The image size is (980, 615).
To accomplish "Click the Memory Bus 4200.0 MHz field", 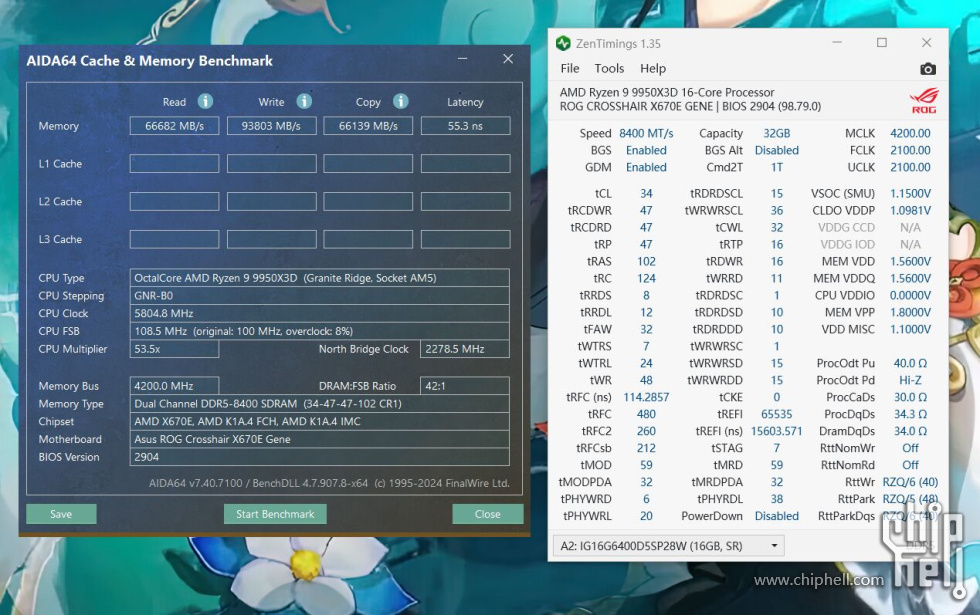I will tap(174, 386).
